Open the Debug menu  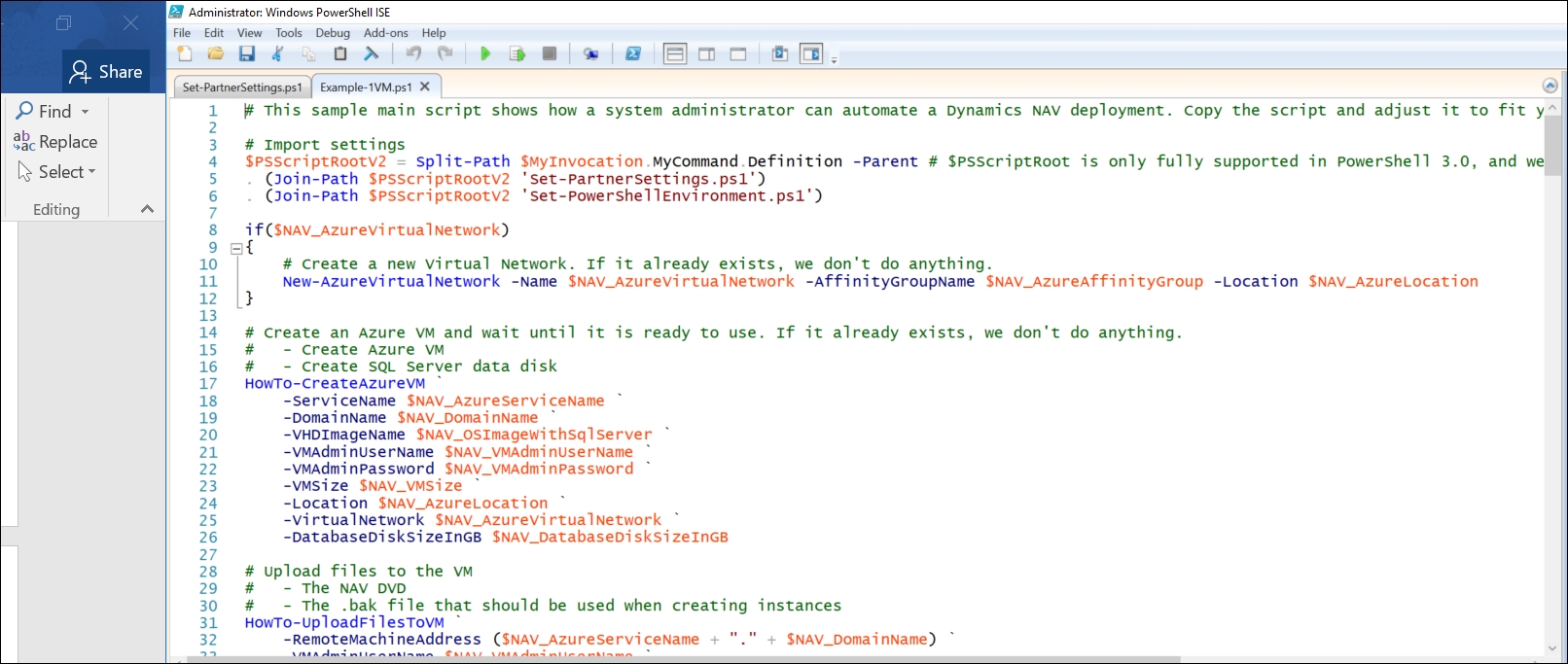click(333, 33)
